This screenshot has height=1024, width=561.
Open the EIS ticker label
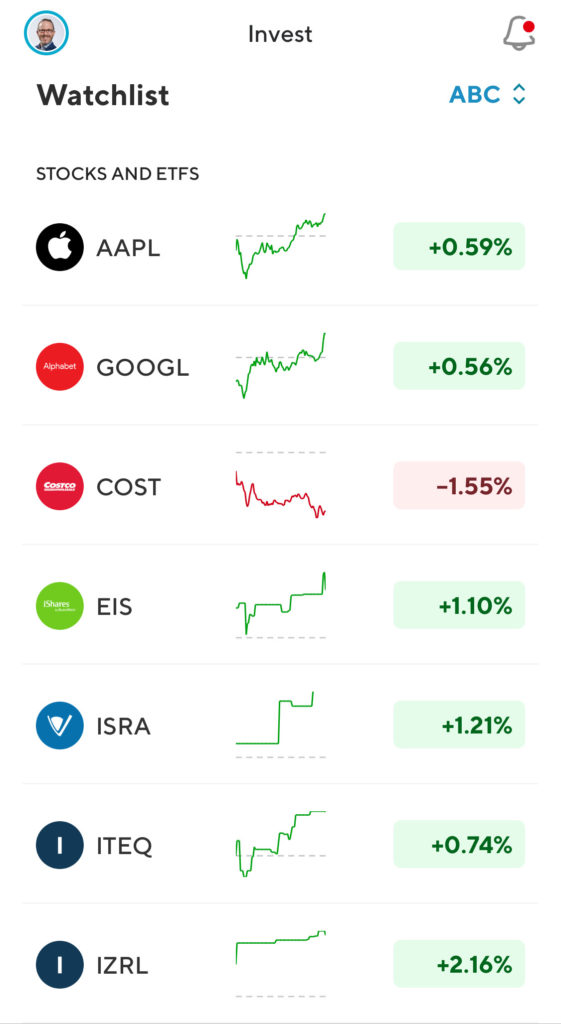pos(114,607)
